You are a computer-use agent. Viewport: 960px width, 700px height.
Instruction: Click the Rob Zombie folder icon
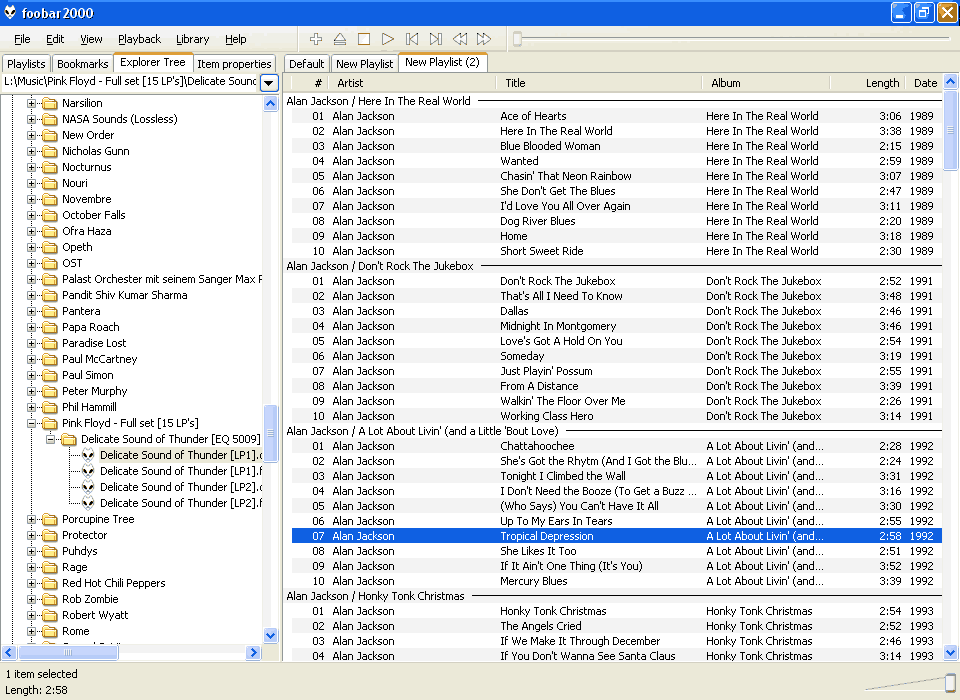click(x=50, y=600)
